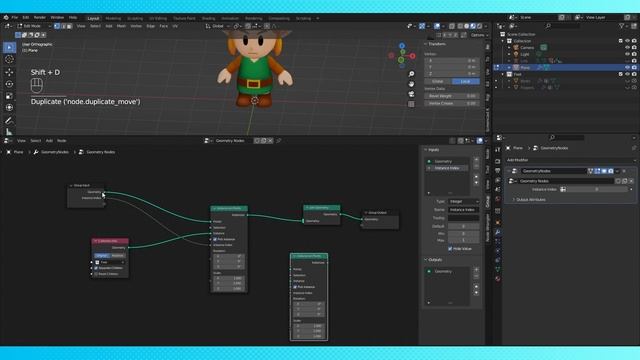Hide the Plane object in viewport
The image size is (640, 360).
627,67
